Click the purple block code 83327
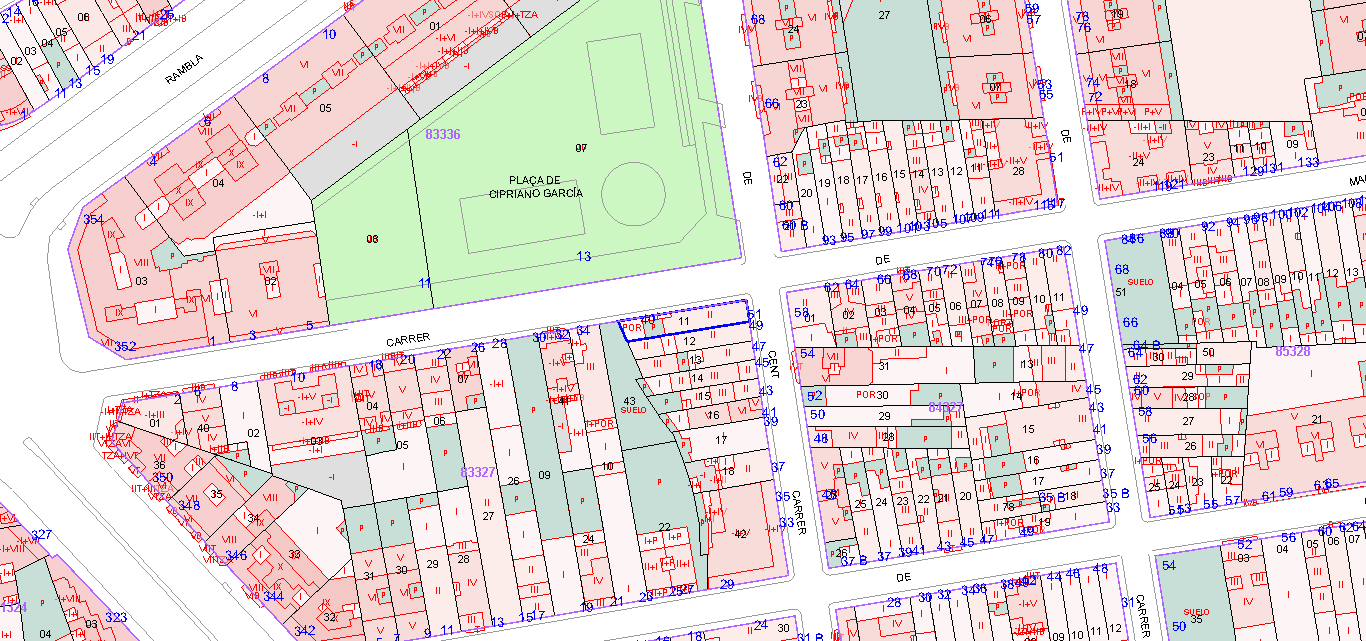The width and height of the screenshot is (1366, 641). tap(477, 471)
